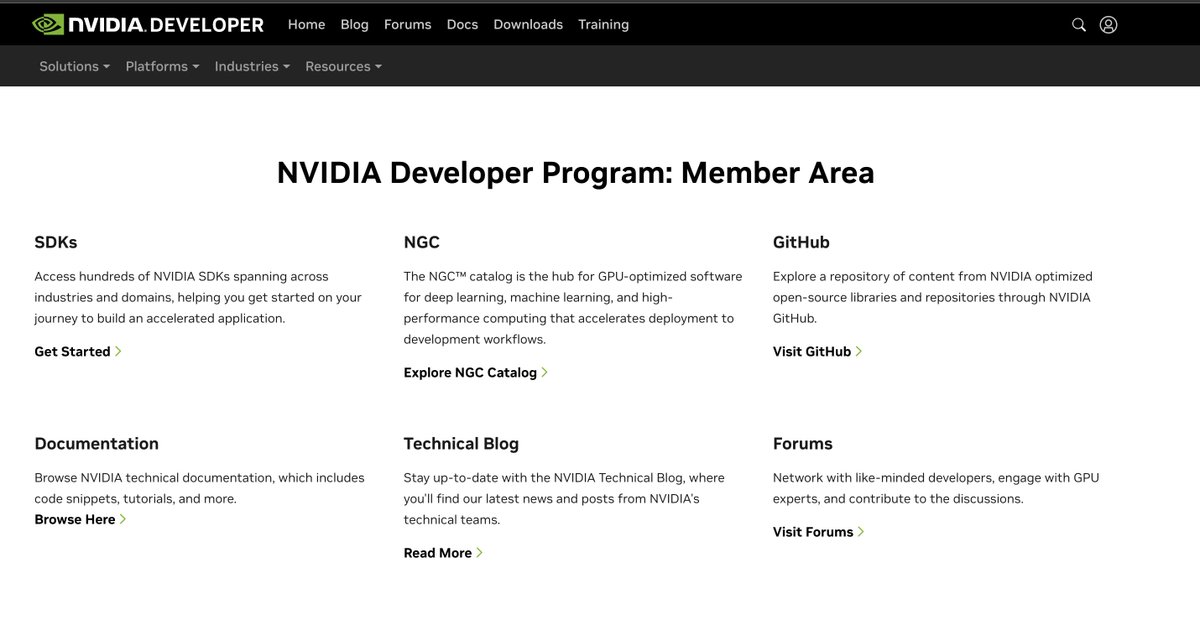Screen dimensions: 1200x620
Task: Expand the Resources dropdown menu
Action: (343, 66)
